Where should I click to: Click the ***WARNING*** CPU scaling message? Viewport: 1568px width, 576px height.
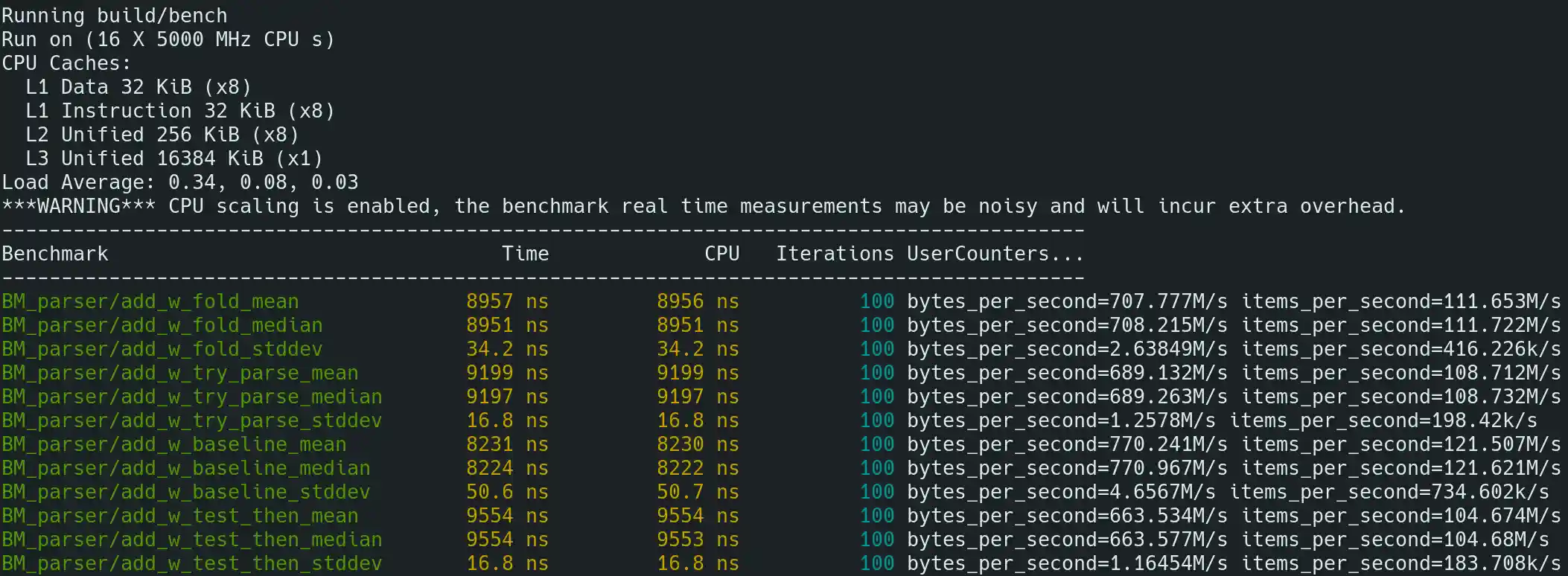click(704, 206)
